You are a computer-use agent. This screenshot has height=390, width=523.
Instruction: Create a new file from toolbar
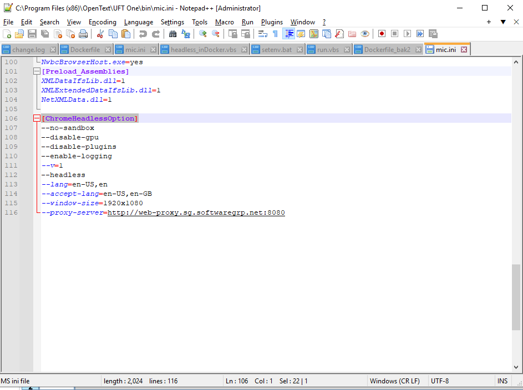pyautogui.click(x=7, y=34)
